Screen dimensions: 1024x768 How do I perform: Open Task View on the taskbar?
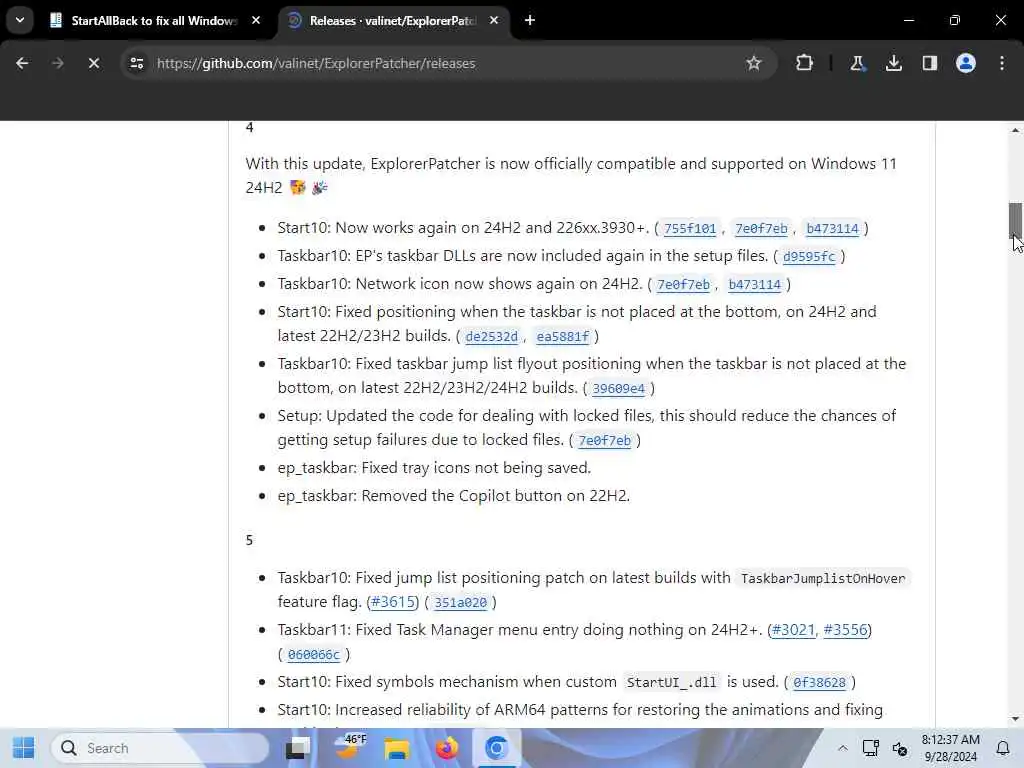coord(298,748)
